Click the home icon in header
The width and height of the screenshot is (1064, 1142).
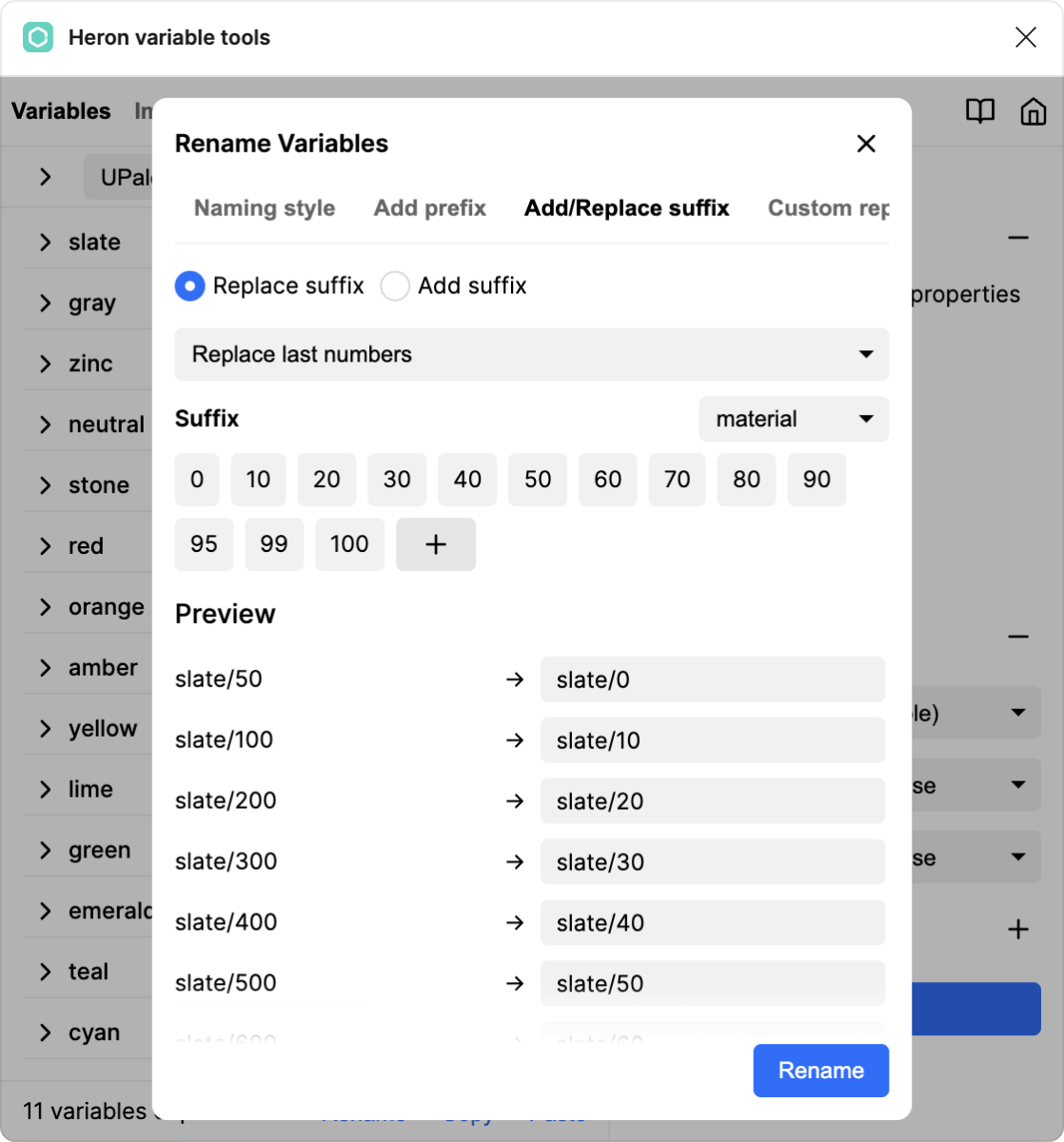click(x=1033, y=111)
